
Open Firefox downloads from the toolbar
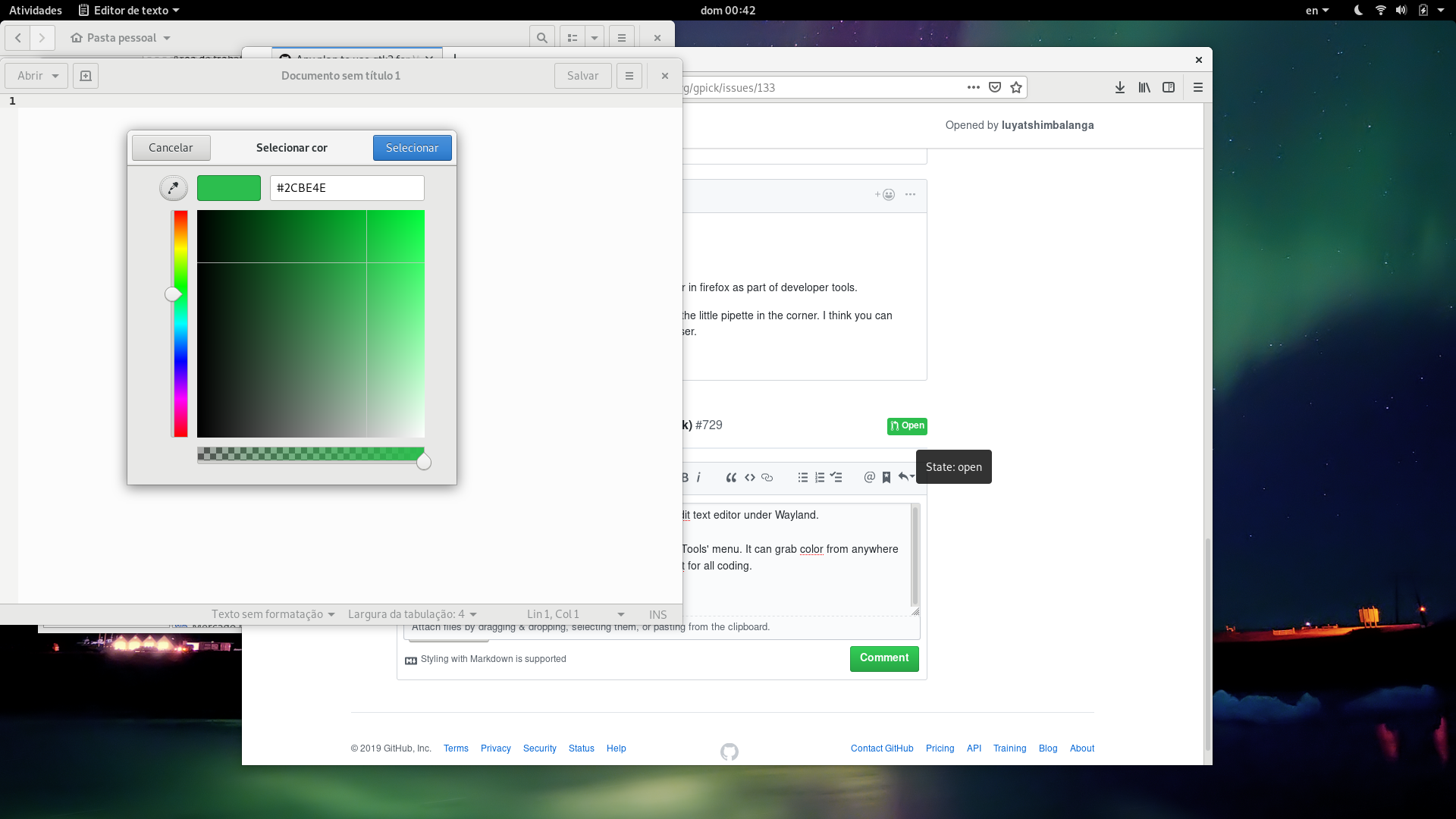click(1120, 87)
